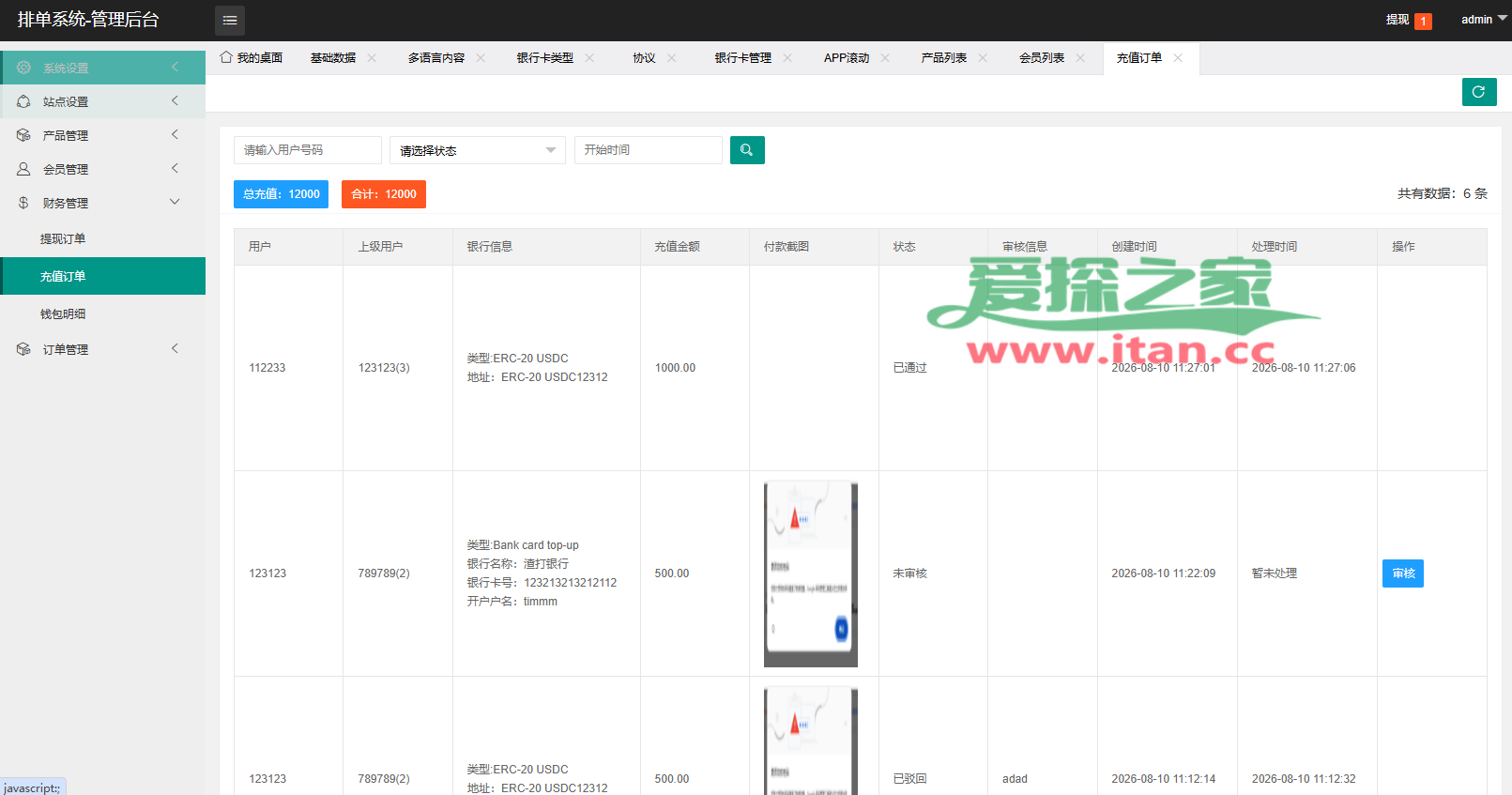Close the 银行卡类型 tab
Screen dimensions: 1512x795
(589, 58)
